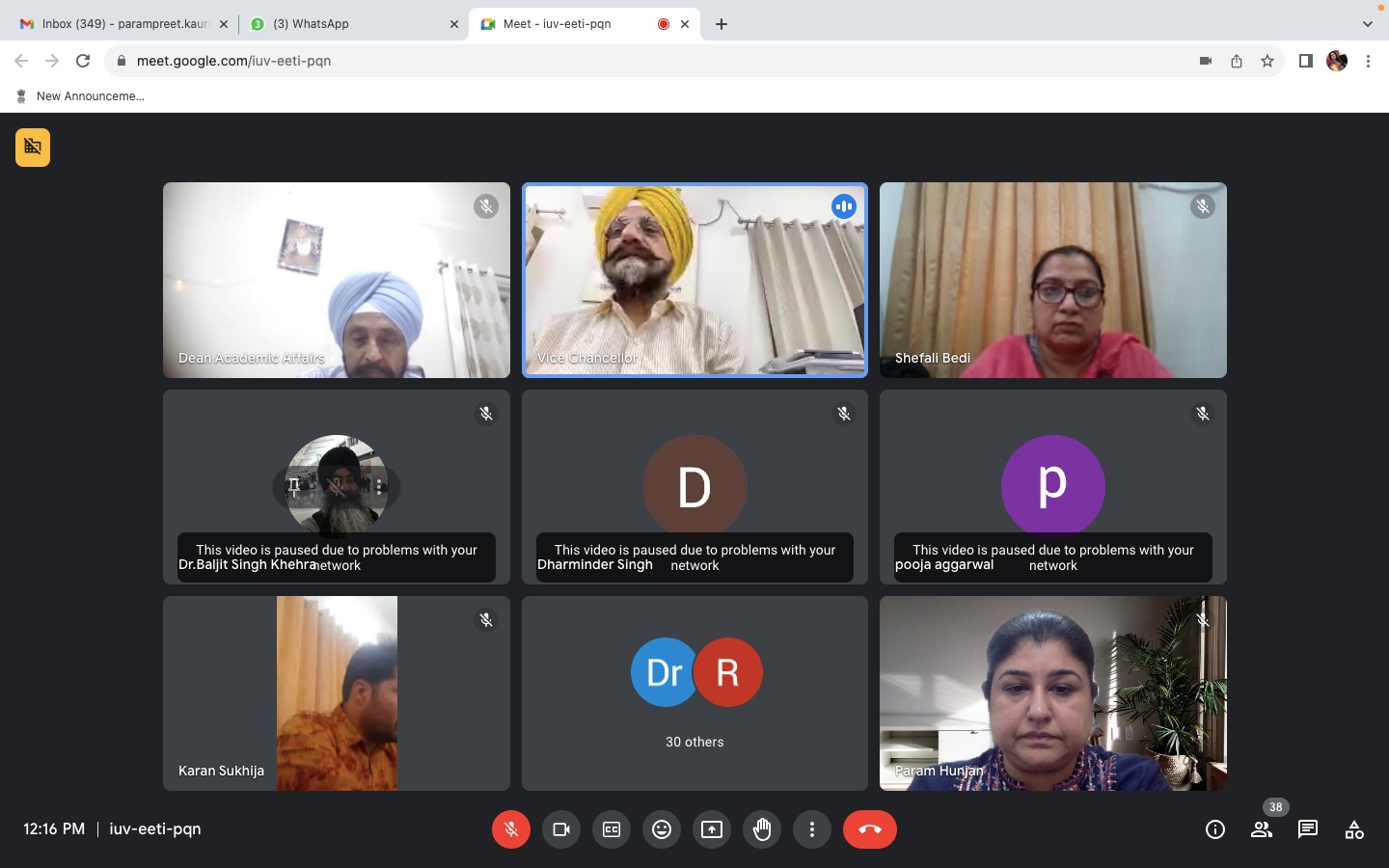View site information lock icon
The width and height of the screenshot is (1389, 868).
tap(121, 61)
